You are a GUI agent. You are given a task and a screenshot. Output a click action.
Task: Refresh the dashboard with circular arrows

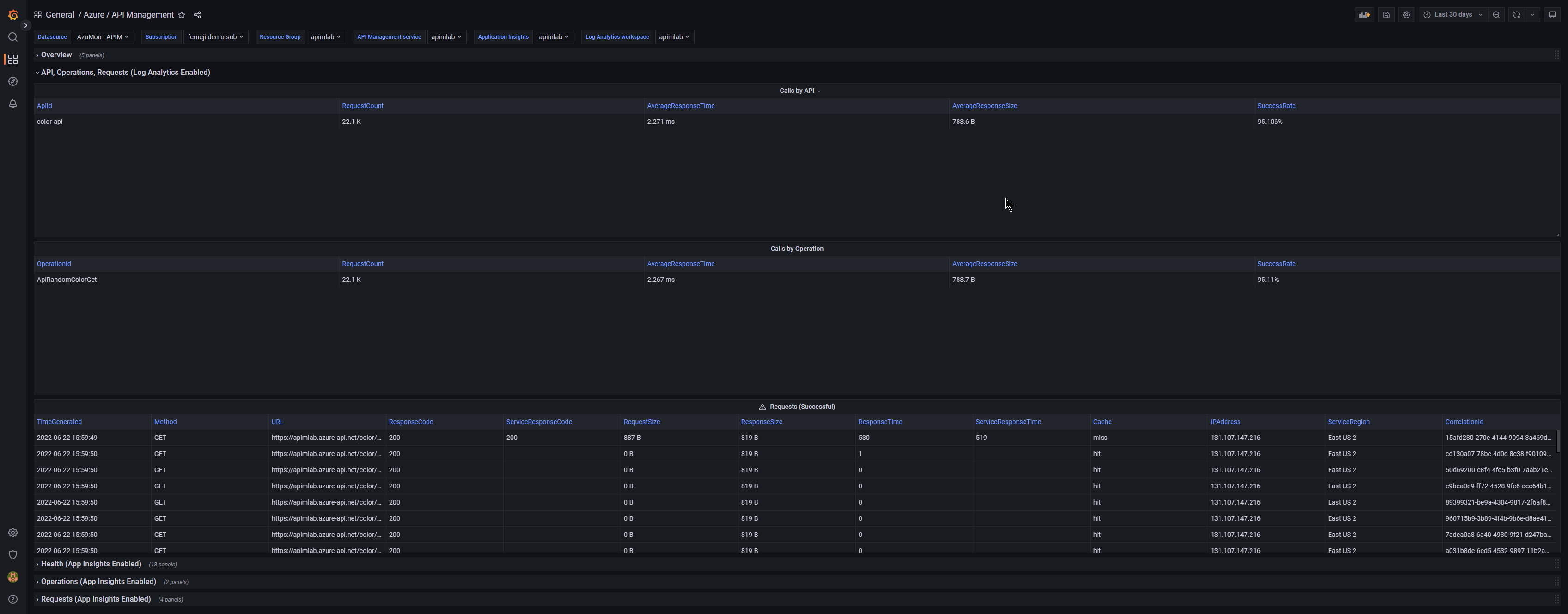[1516, 15]
